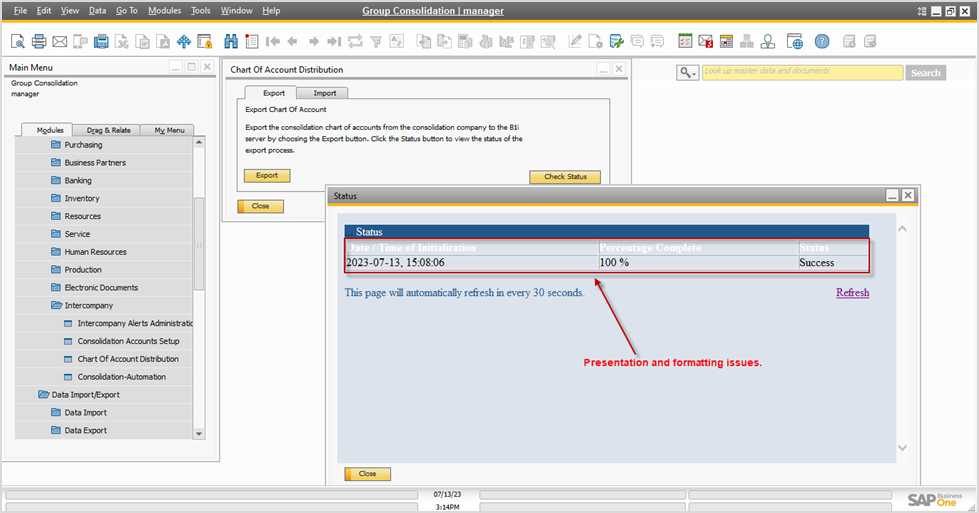
Task: Click the Lock Screen toolbar icon
Action: pyautogui.click(x=205, y=42)
